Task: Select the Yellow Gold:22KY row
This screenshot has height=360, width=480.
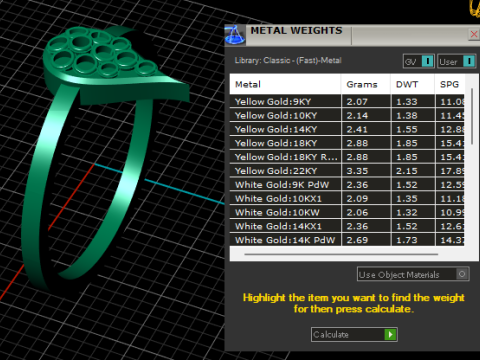Action: tap(347, 171)
